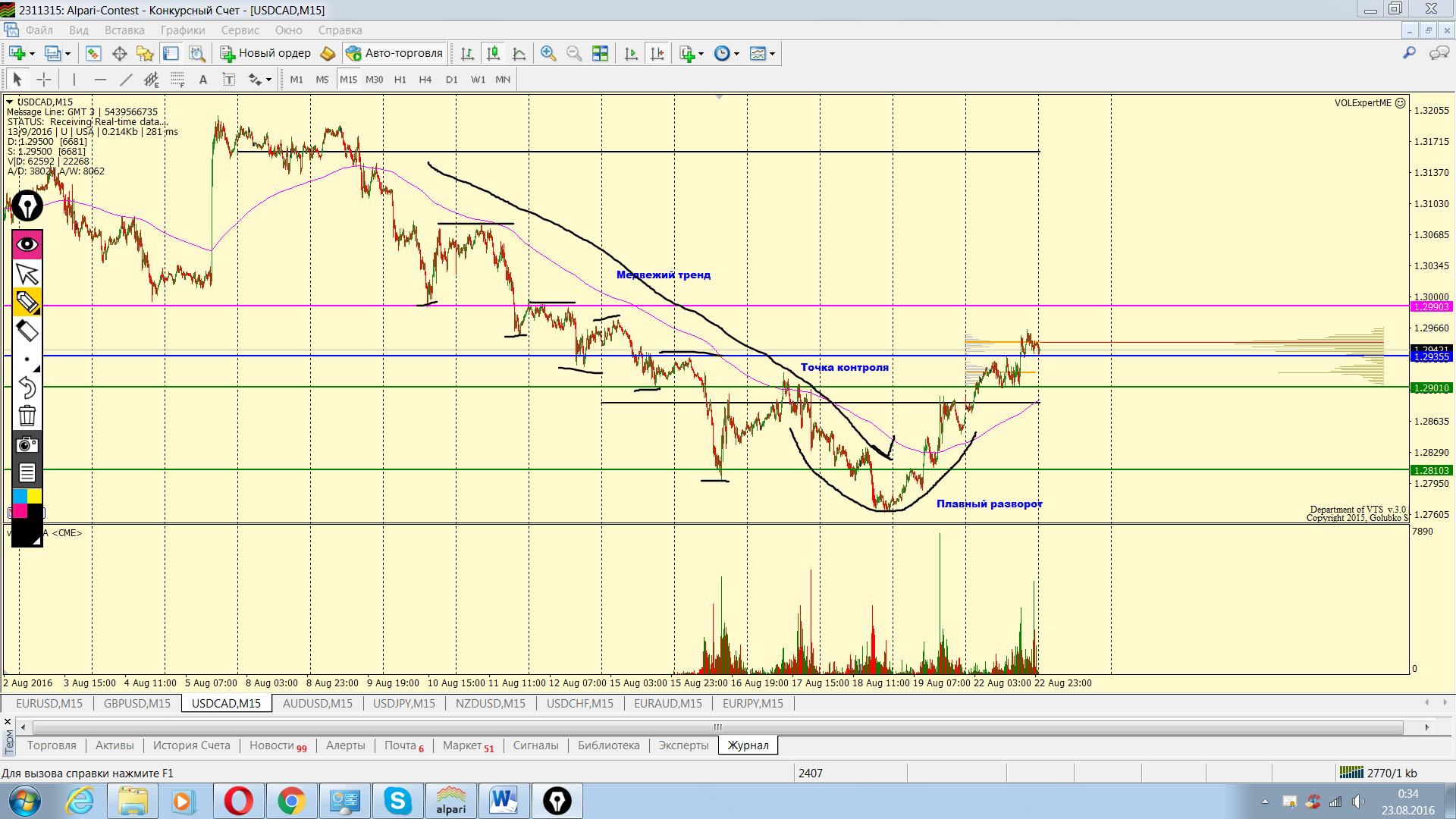Switch to the EURUSD,M15 chart tab

coord(49,703)
